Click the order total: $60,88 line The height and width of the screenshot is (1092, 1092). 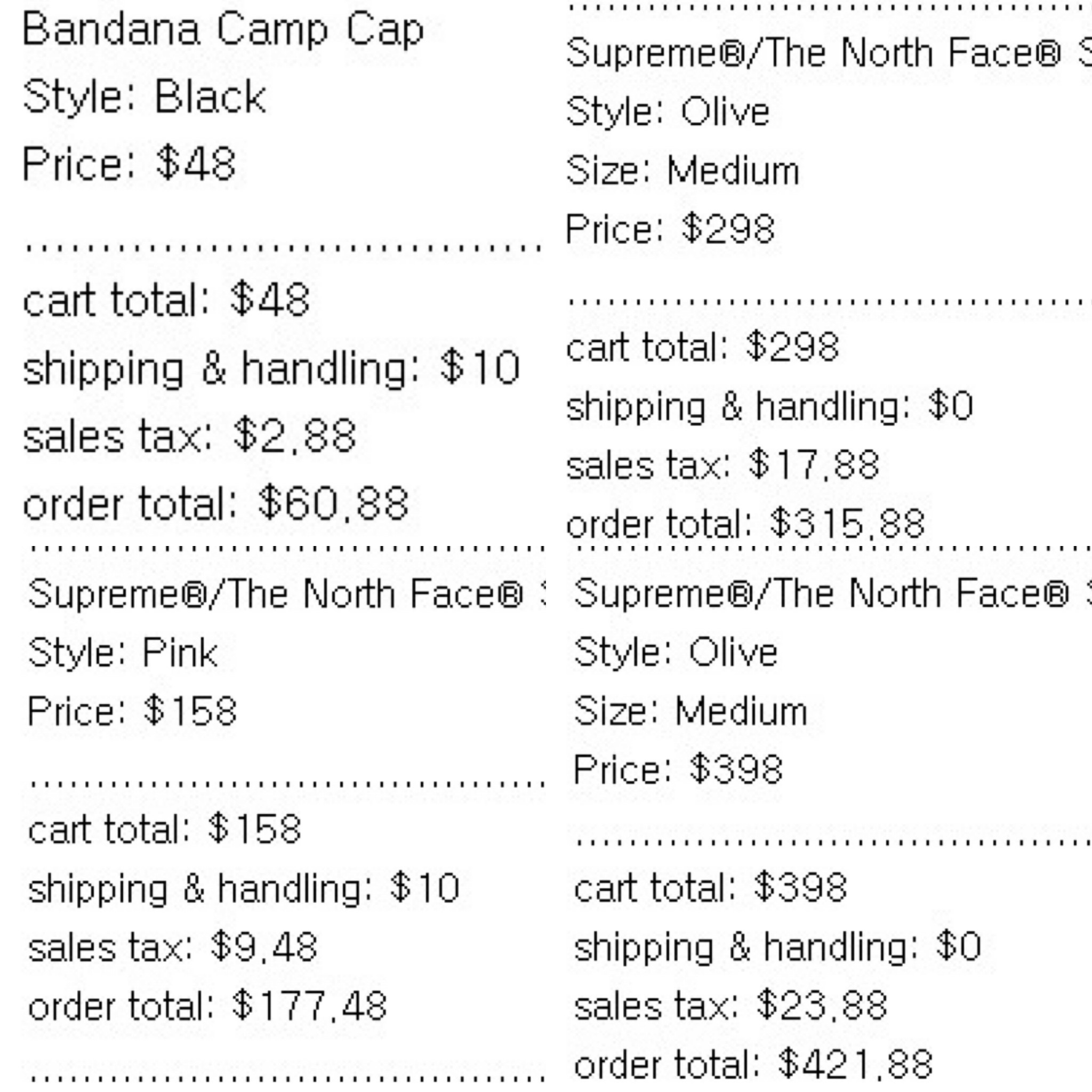click(215, 503)
